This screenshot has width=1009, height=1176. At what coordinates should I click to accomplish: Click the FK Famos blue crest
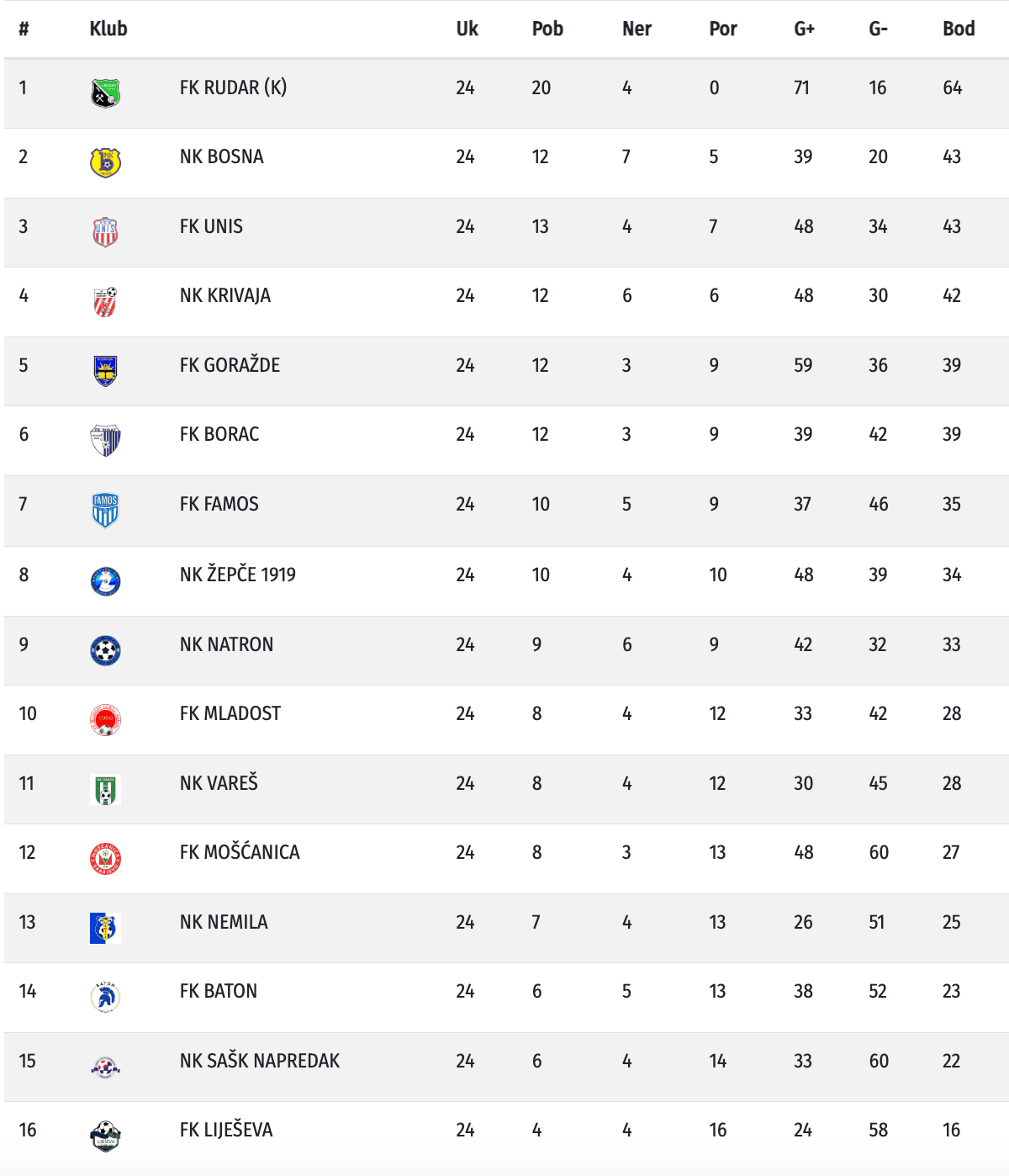105,510
